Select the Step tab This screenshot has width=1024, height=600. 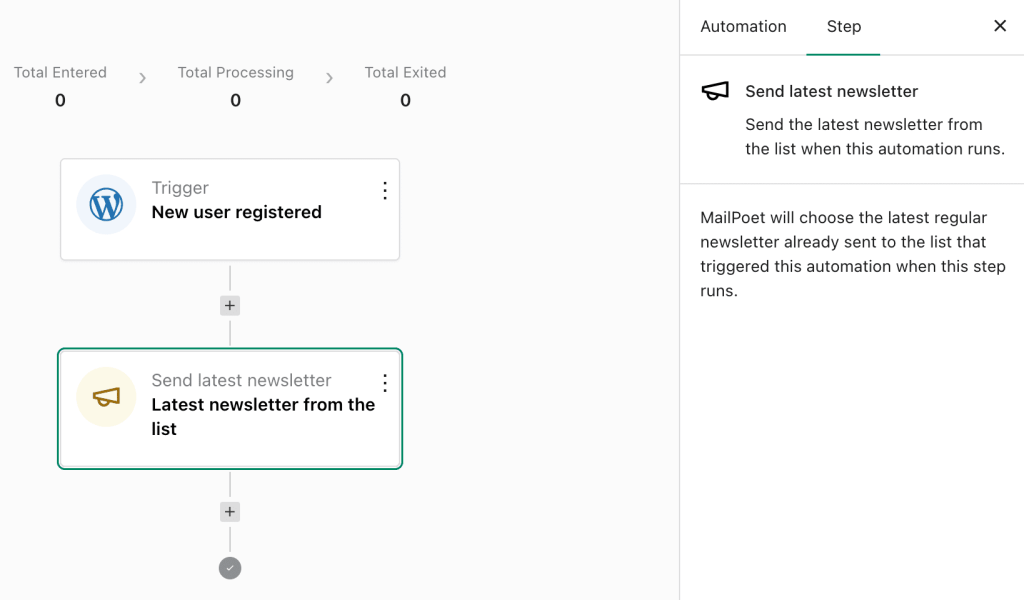point(843,27)
